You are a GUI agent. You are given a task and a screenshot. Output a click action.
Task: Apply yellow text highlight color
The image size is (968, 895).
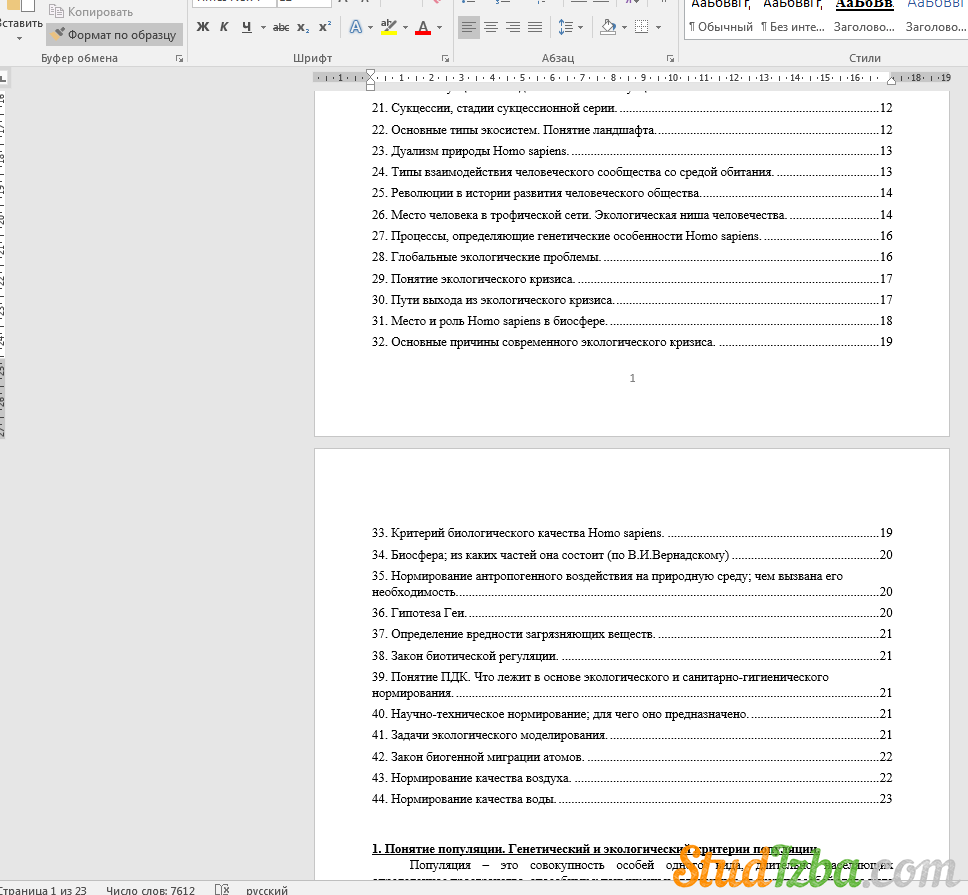(x=388, y=27)
